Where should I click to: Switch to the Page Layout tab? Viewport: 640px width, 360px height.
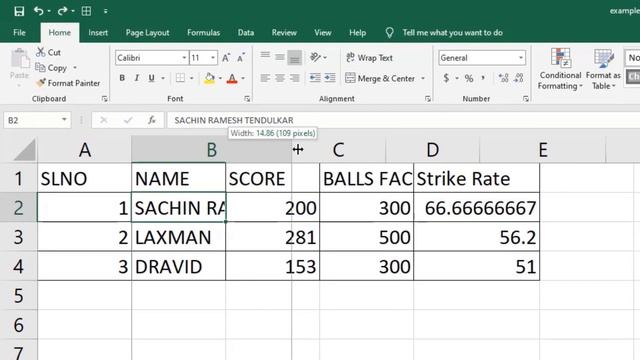point(147,33)
